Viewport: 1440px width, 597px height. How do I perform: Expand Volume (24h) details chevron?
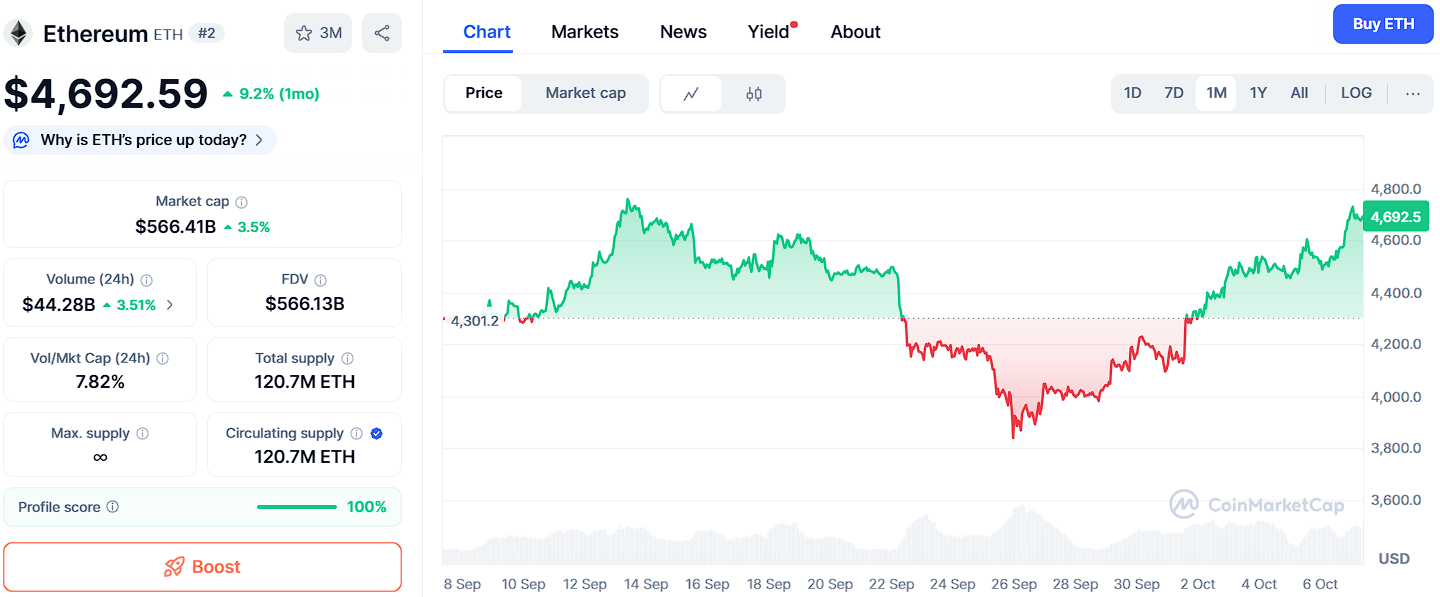point(169,305)
